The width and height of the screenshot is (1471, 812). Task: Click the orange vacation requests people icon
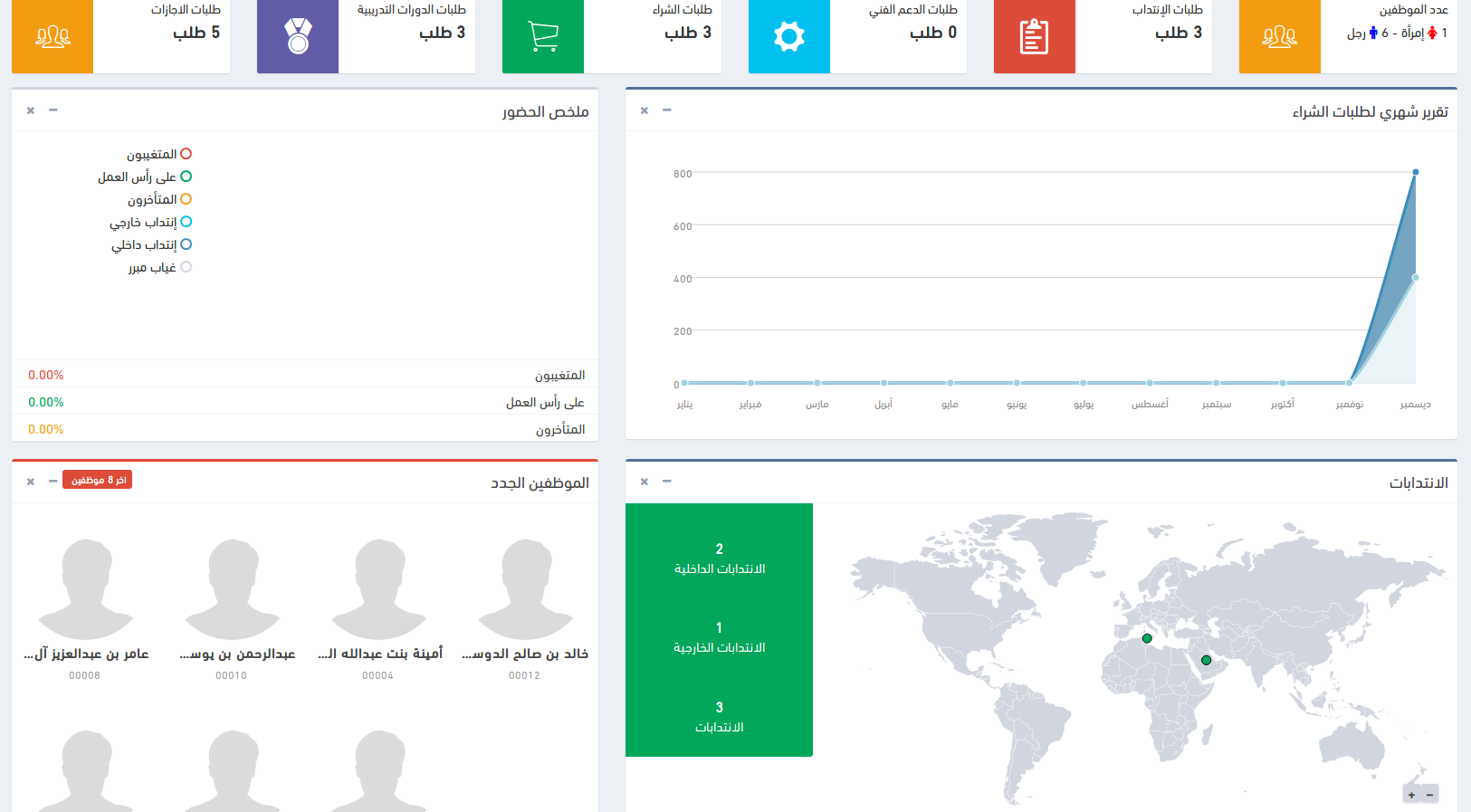53,37
